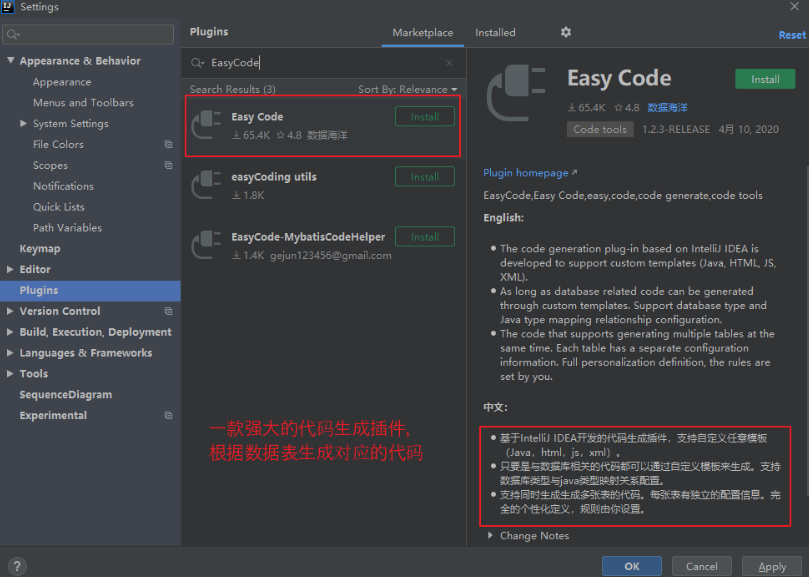
Task: Click the easyCoding utils plugin logo
Action: (206, 185)
